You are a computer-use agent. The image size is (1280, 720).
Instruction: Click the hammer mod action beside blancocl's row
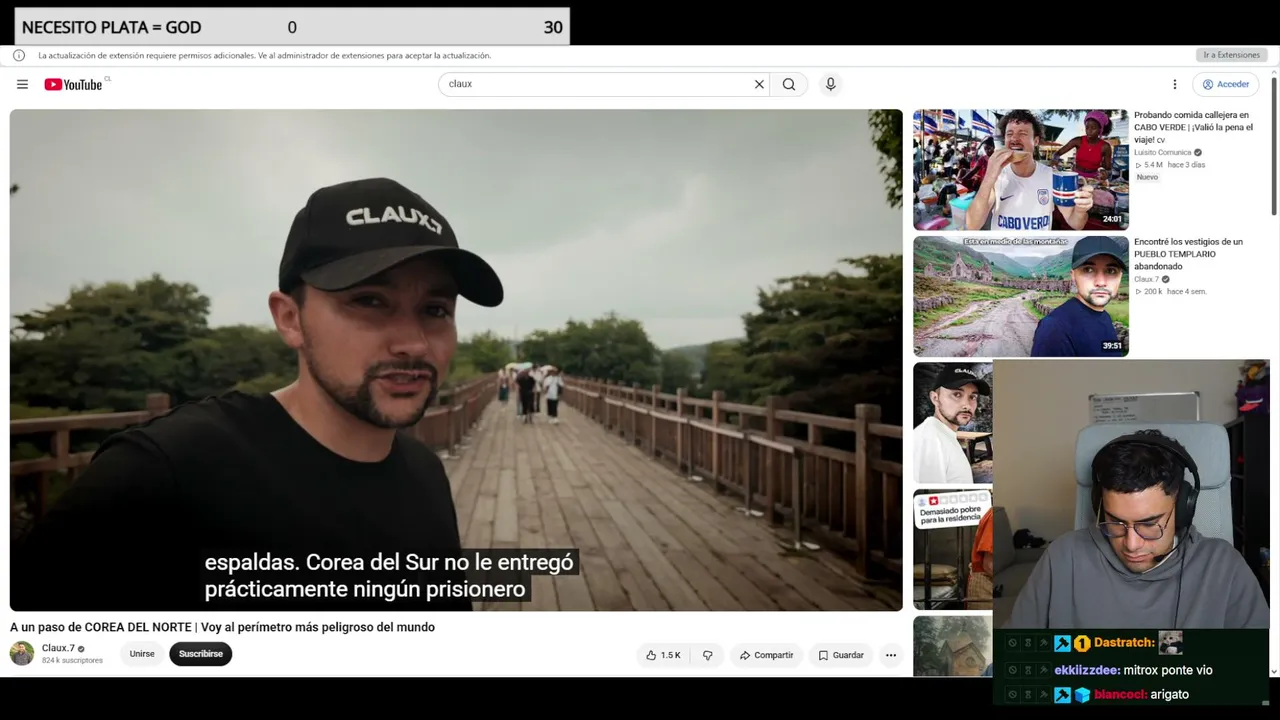click(x=1044, y=695)
